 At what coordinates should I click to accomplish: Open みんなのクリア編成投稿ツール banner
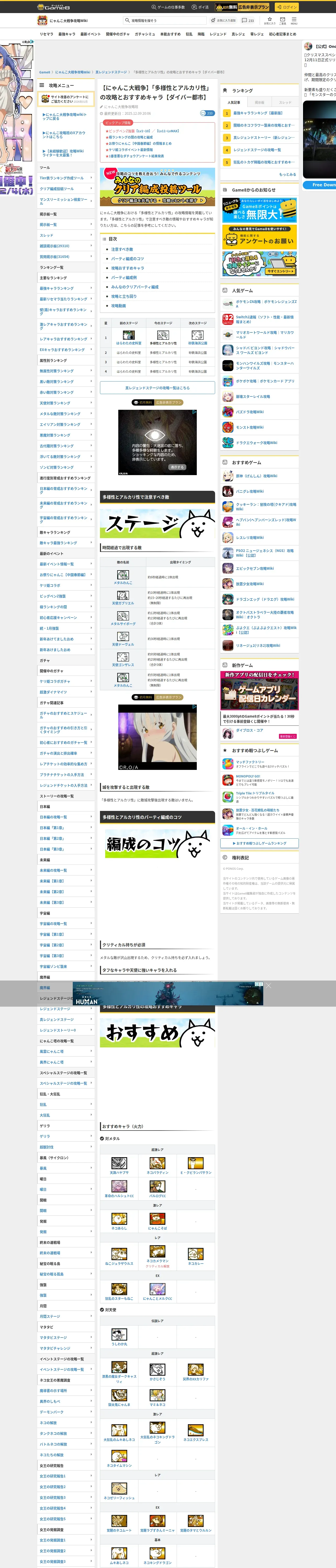click(157, 186)
